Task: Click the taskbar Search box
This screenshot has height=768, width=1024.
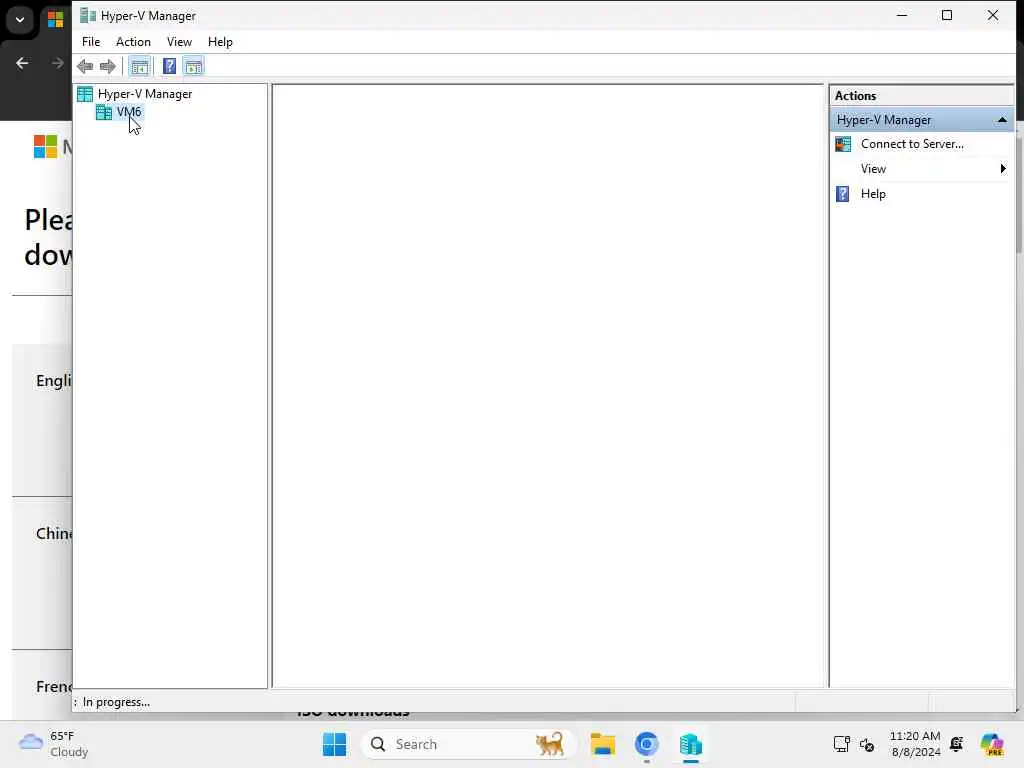Action: coord(468,744)
